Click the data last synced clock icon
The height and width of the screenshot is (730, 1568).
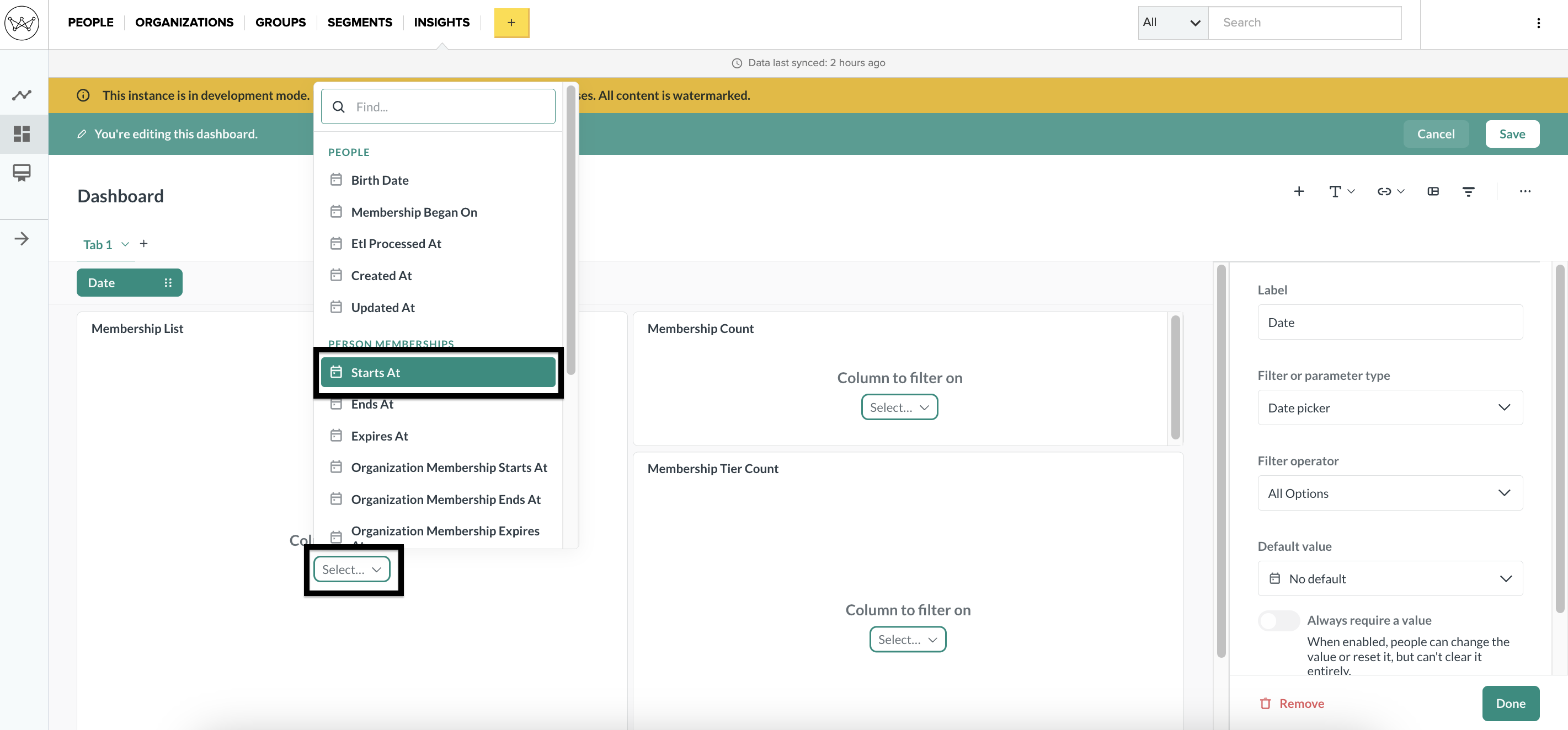[737, 63]
